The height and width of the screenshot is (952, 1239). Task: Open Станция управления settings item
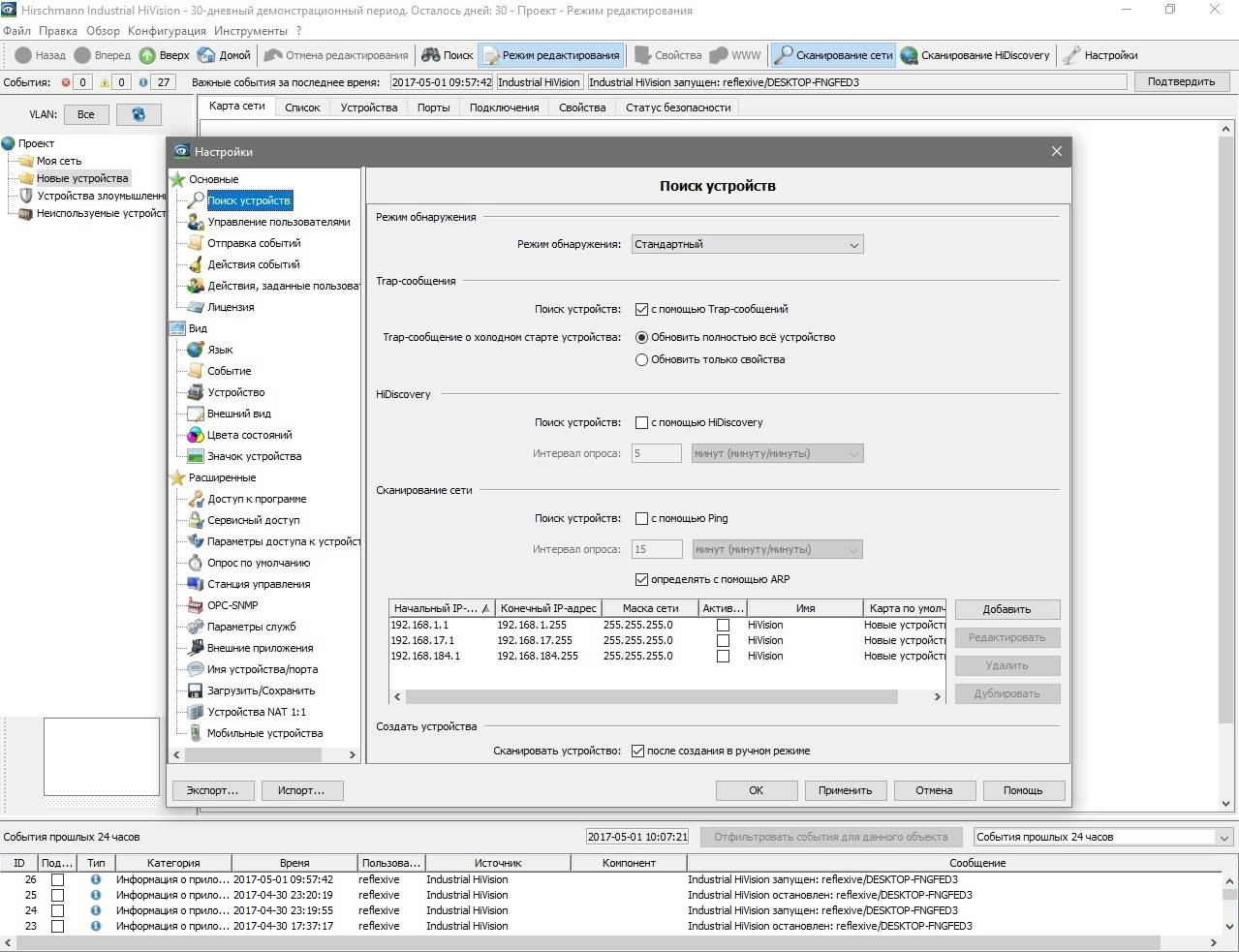click(259, 584)
